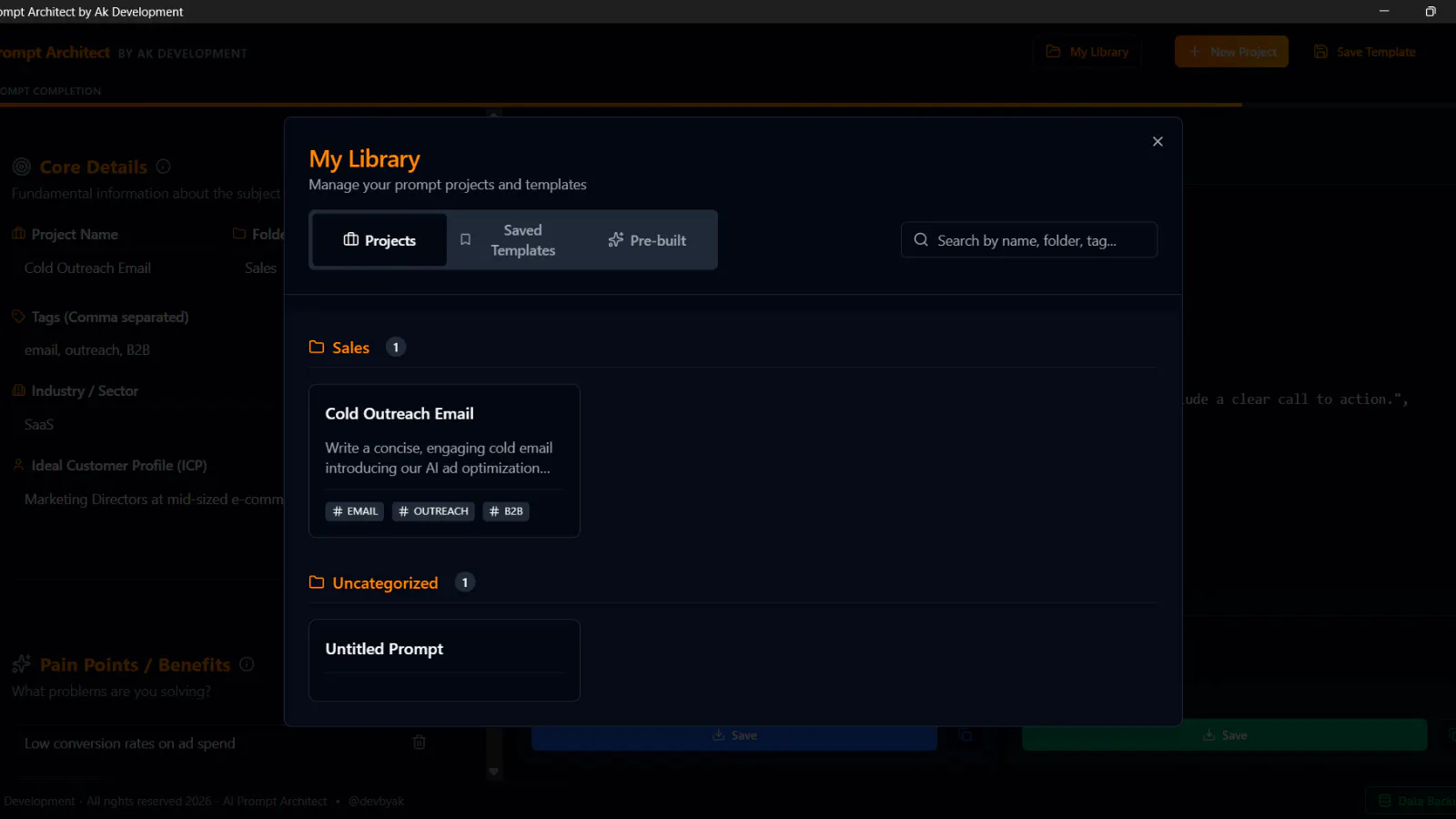This screenshot has width=1456, height=819.
Task: Click the Uncategorized folder icon
Action: [317, 582]
